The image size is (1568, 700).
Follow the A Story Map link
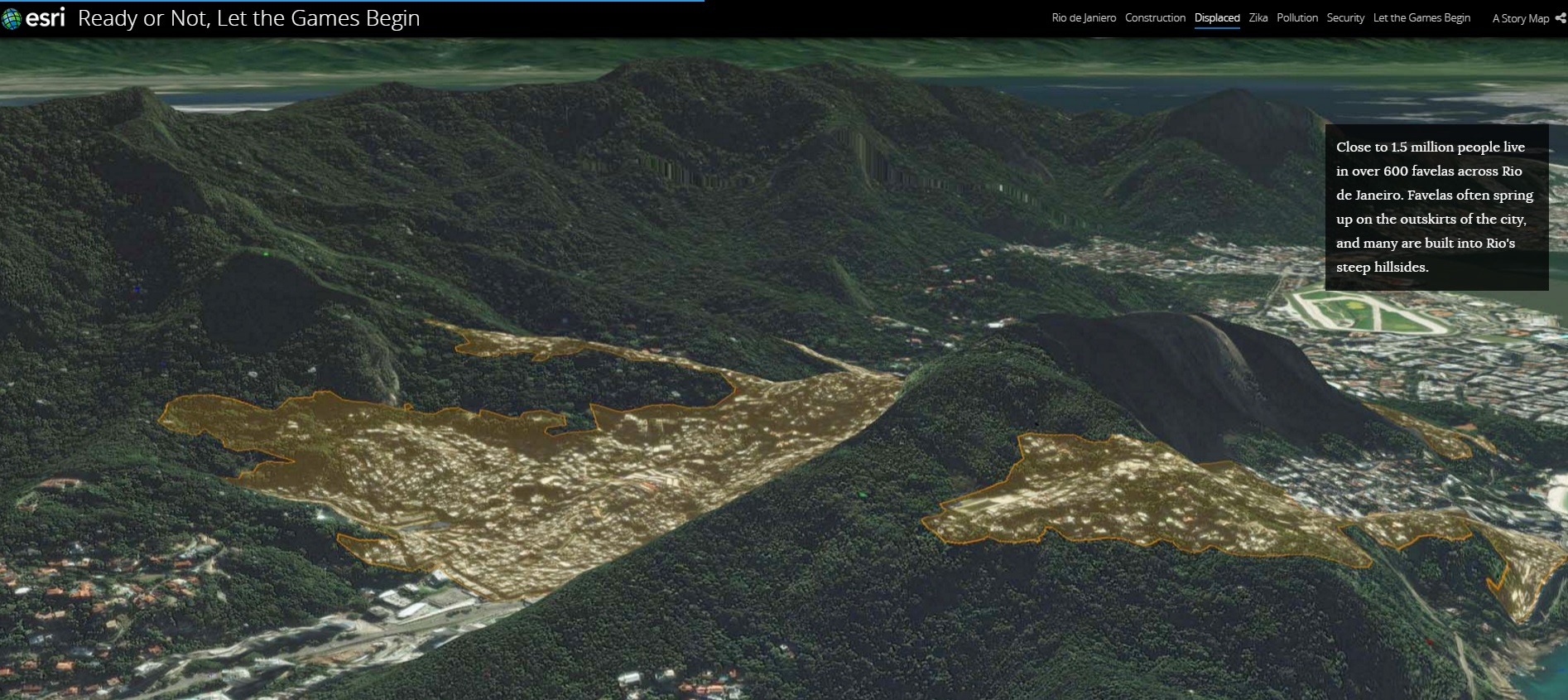1520,18
